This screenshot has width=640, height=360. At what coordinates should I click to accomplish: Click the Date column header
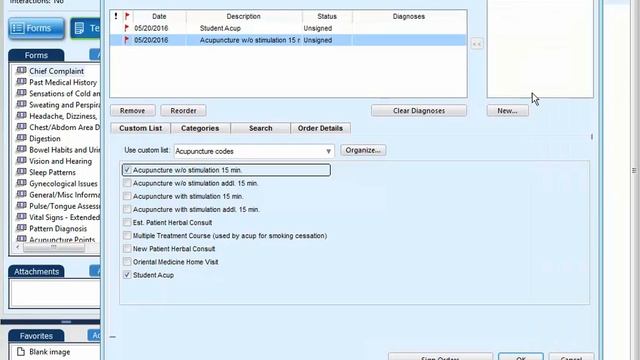pos(159,16)
